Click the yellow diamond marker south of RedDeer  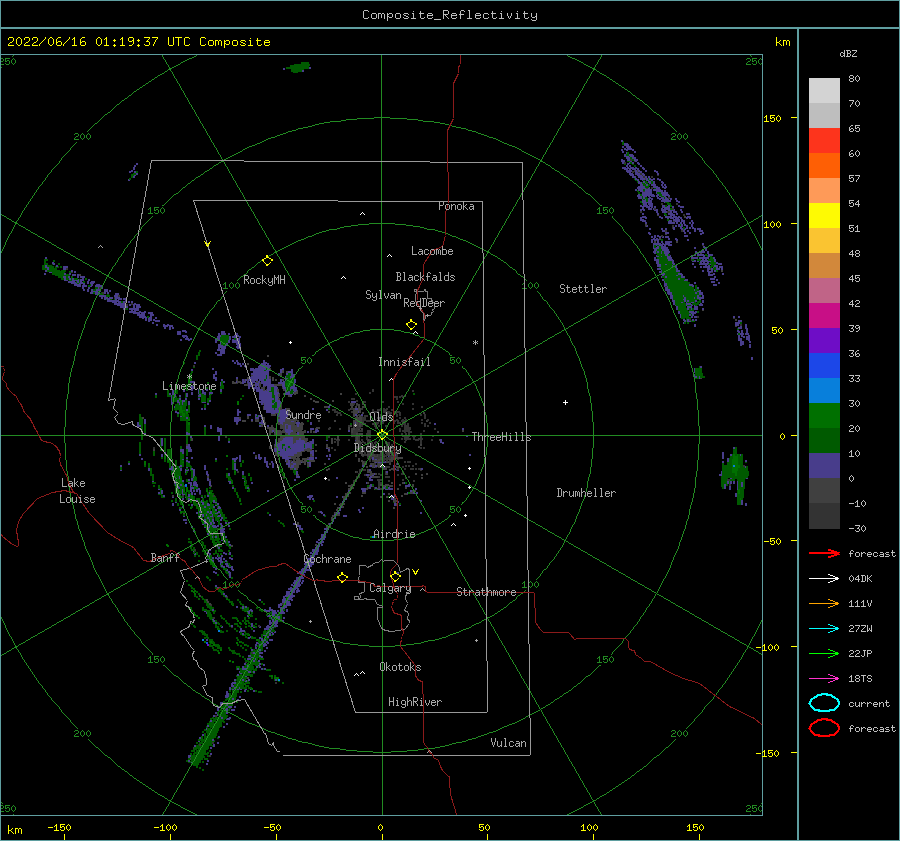tap(412, 325)
